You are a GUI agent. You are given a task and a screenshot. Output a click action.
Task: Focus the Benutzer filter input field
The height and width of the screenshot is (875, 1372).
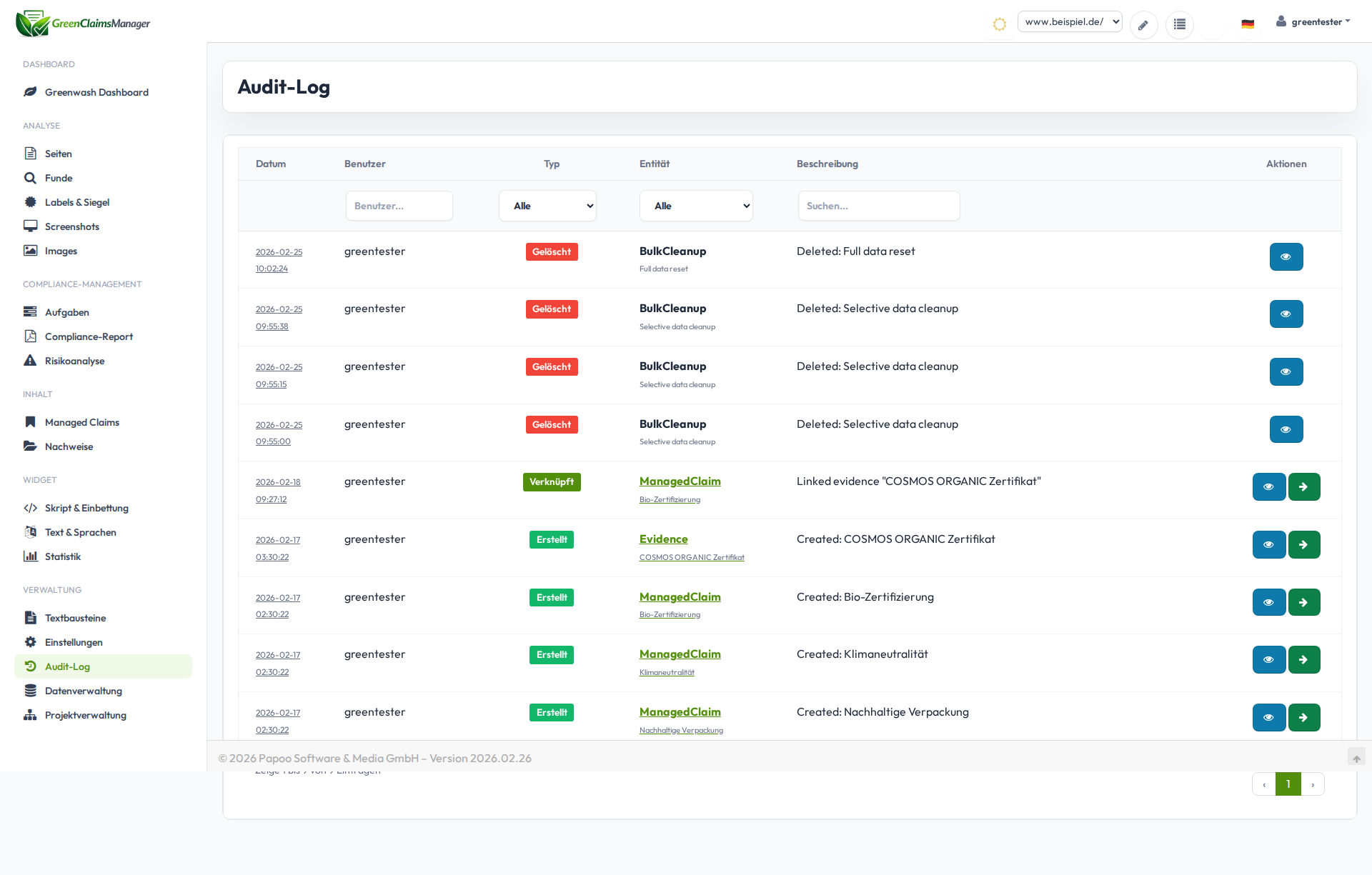click(399, 206)
